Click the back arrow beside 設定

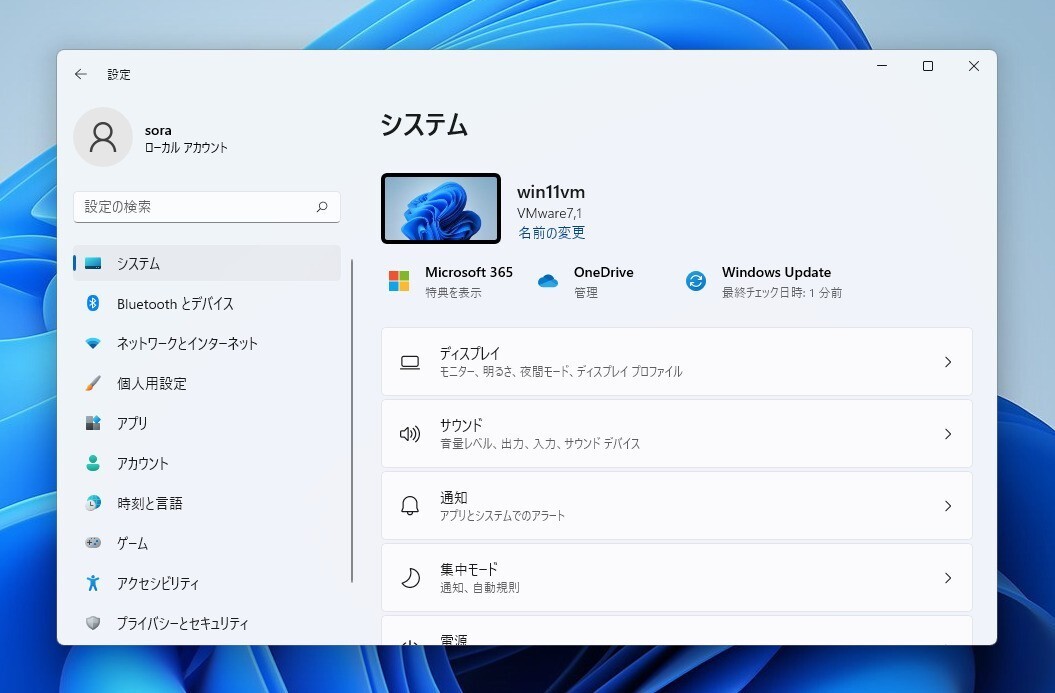tap(81, 74)
